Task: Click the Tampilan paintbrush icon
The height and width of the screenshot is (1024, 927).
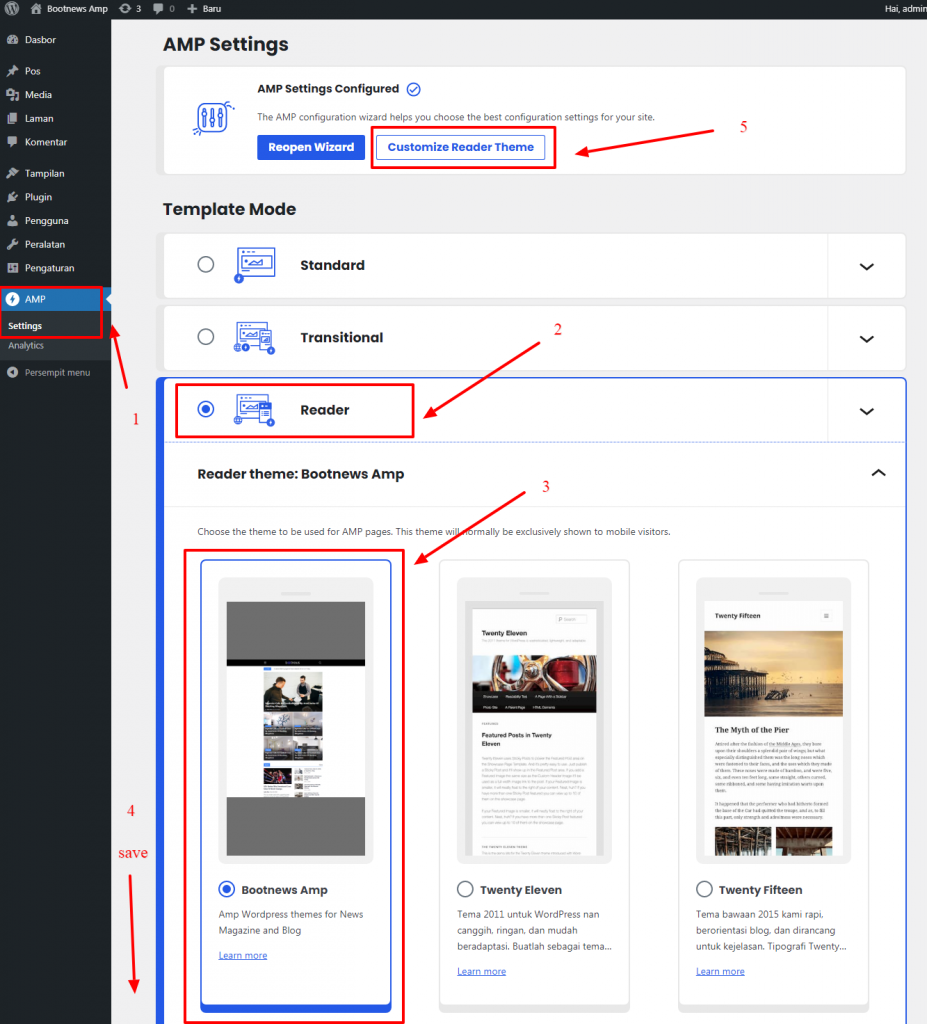Action: tap(12, 173)
